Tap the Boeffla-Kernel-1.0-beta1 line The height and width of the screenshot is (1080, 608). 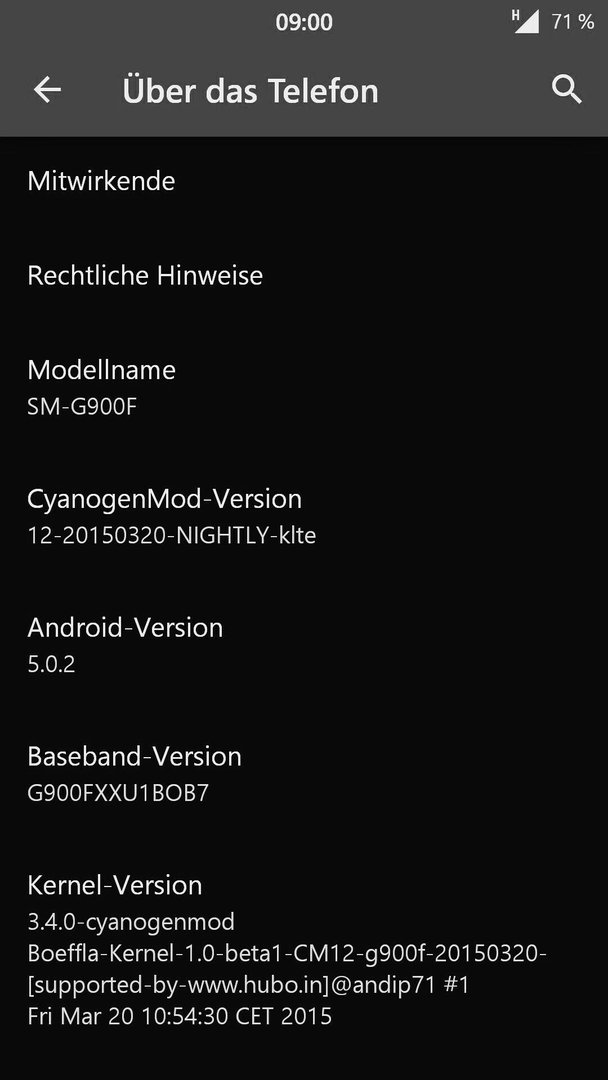click(x=287, y=953)
